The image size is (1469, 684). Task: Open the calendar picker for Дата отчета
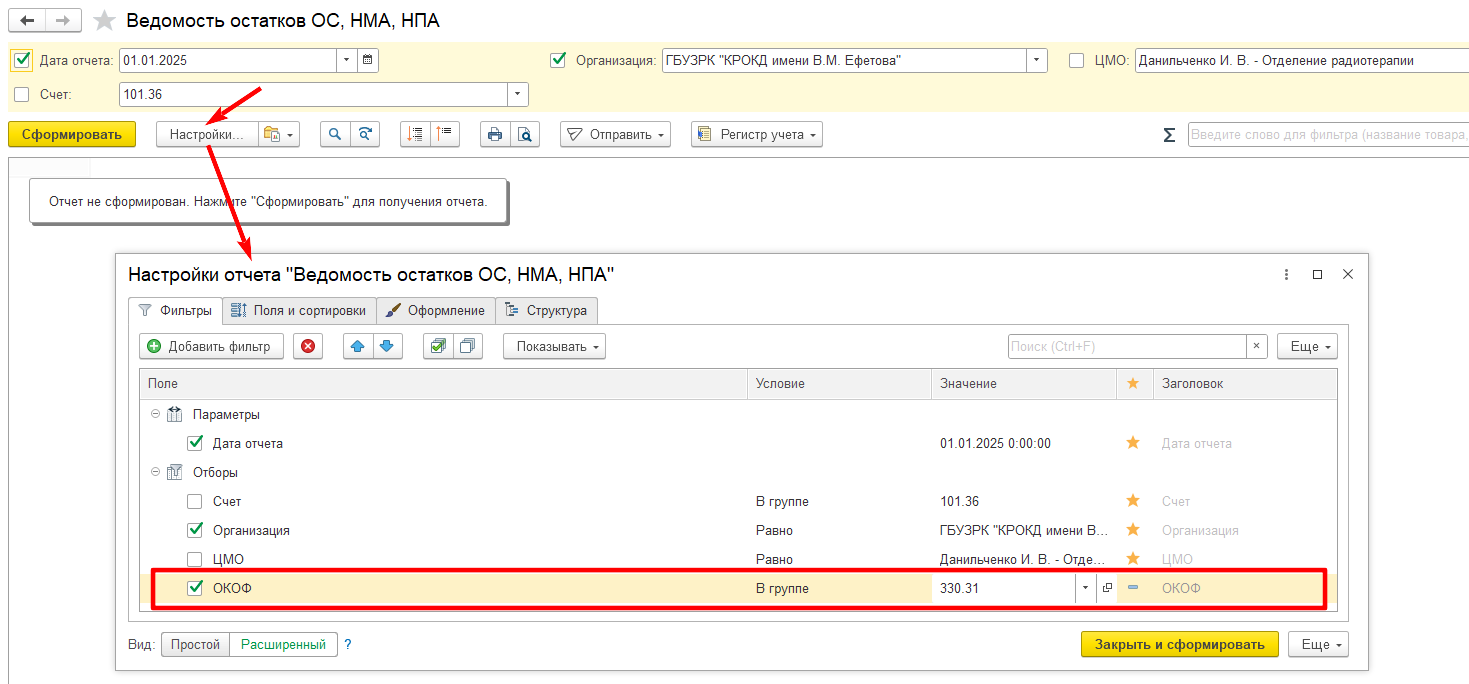click(367, 60)
